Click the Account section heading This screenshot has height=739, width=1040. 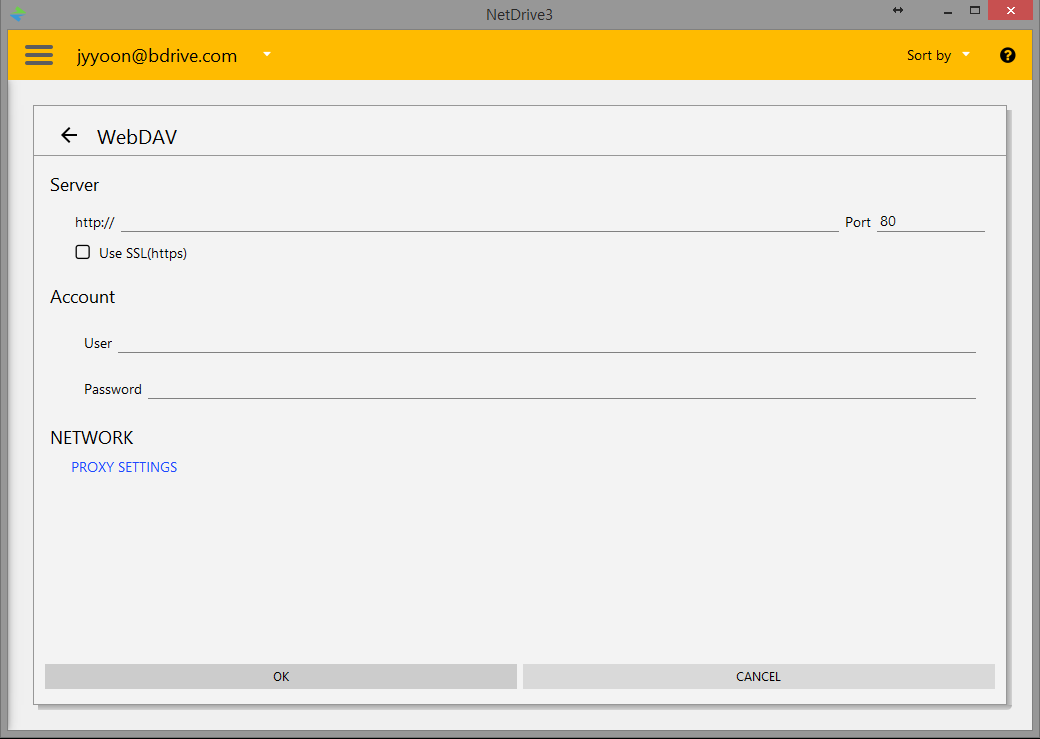[x=82, y=297]
